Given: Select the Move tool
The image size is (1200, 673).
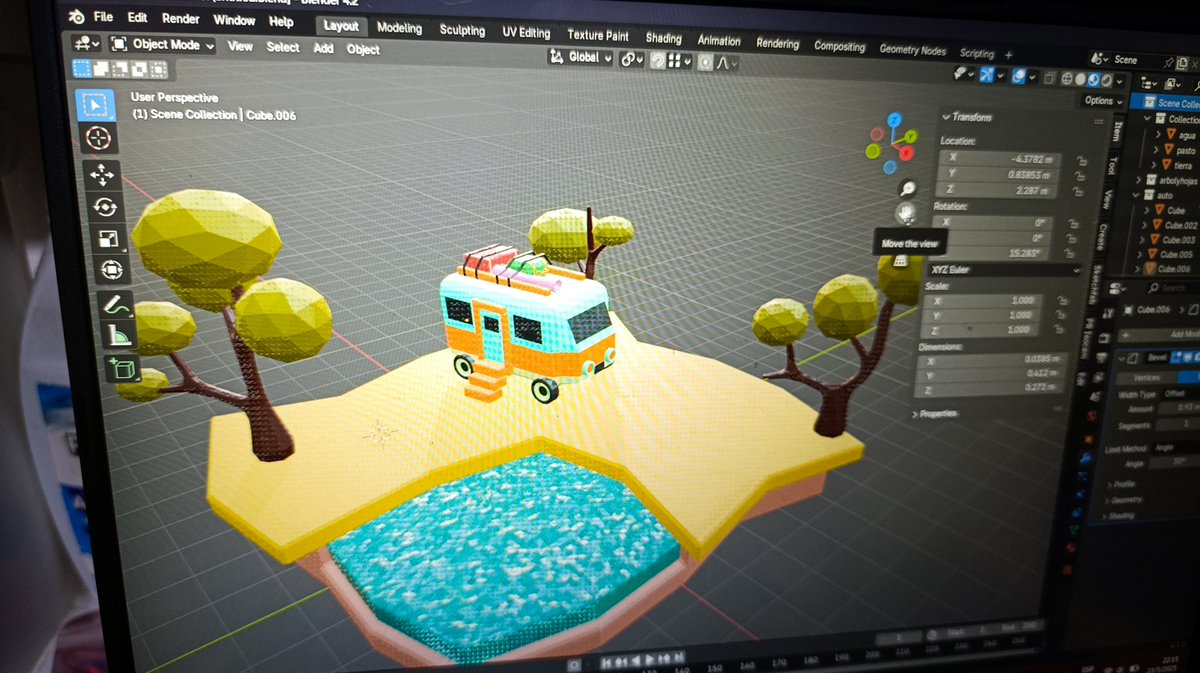Looking at the screenshot, I should click(x=102, y=175).
